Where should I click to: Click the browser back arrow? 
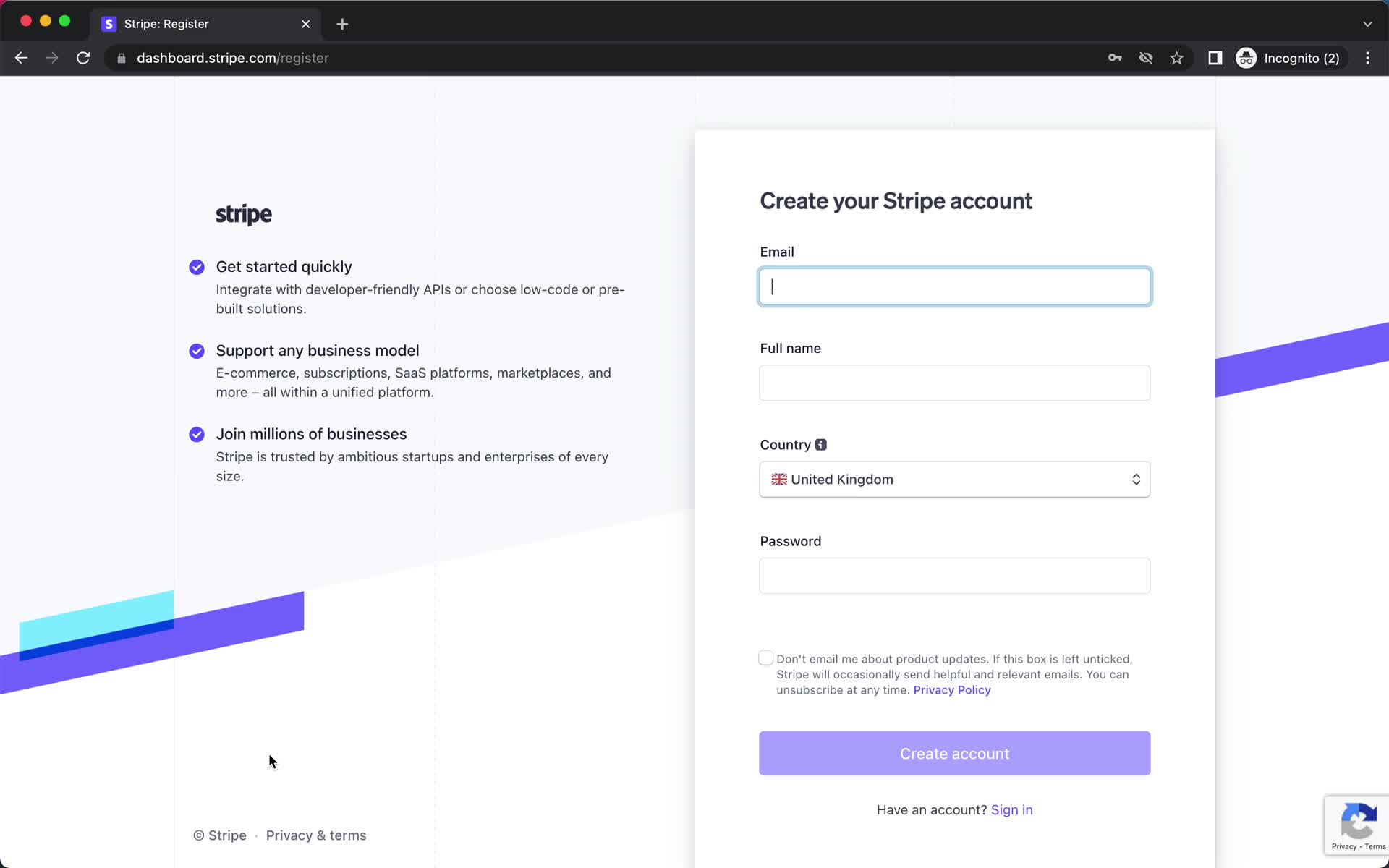pos(21,58)
